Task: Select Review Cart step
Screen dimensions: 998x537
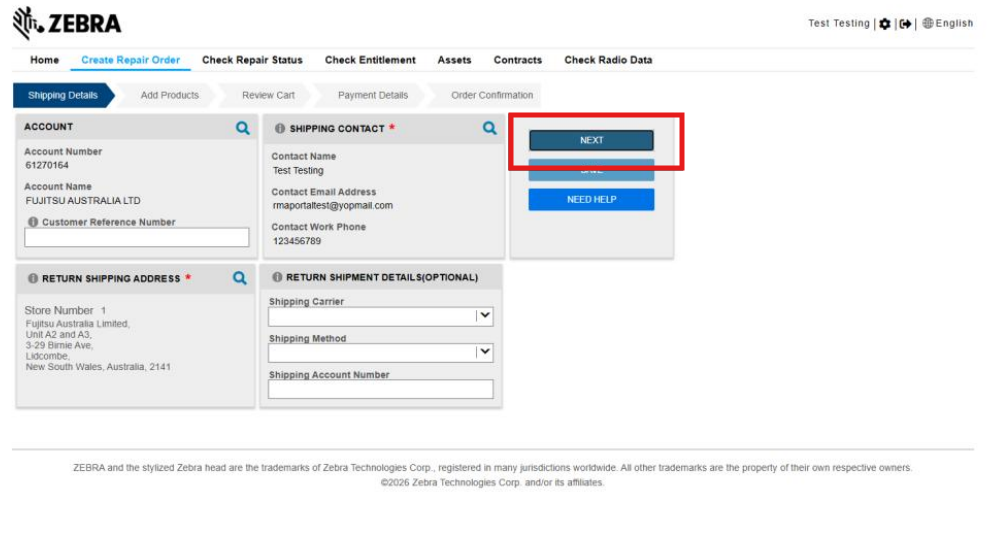Action: [x=268, y=95]
